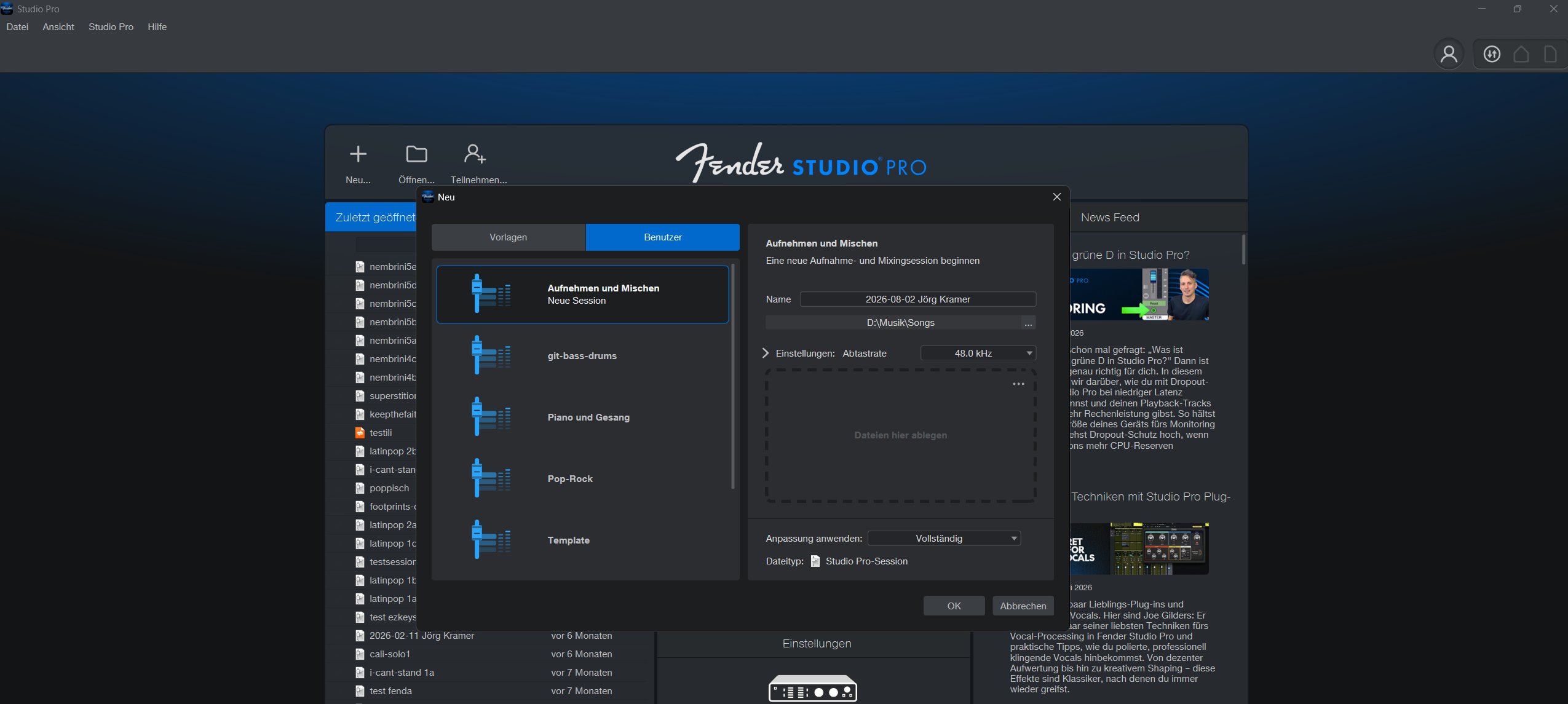
Task: Open recent song '2026-02-11 Jörg Kramer'
Action: (x=421, y=636)
